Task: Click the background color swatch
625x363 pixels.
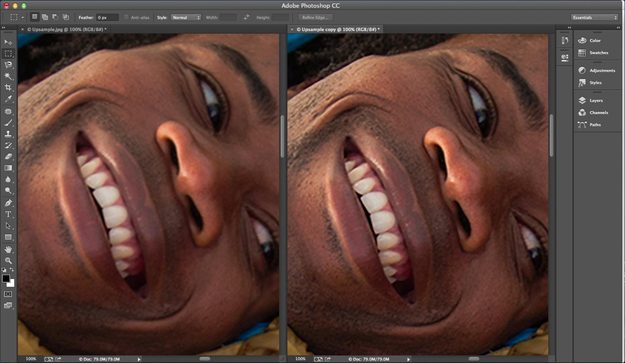Action: click(x=12, y=284)
